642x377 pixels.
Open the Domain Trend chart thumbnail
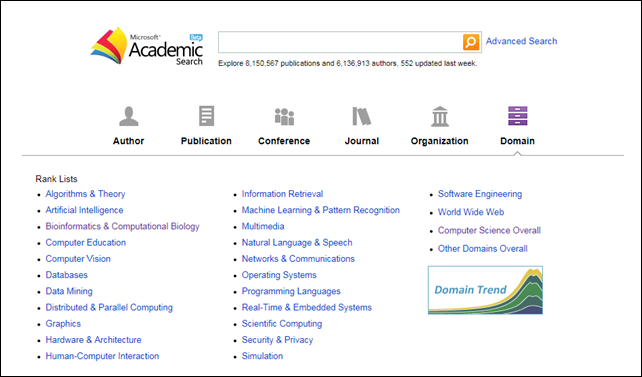pos(485,290)
